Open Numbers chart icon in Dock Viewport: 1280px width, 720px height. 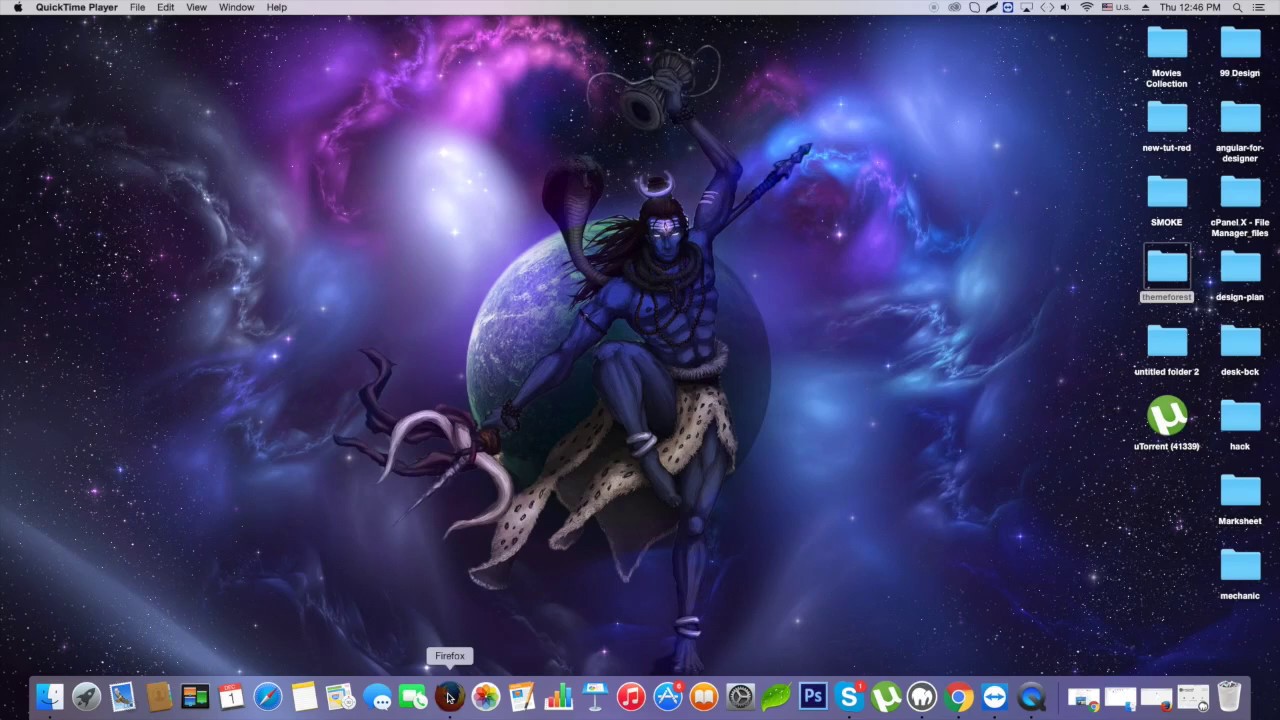559,696
